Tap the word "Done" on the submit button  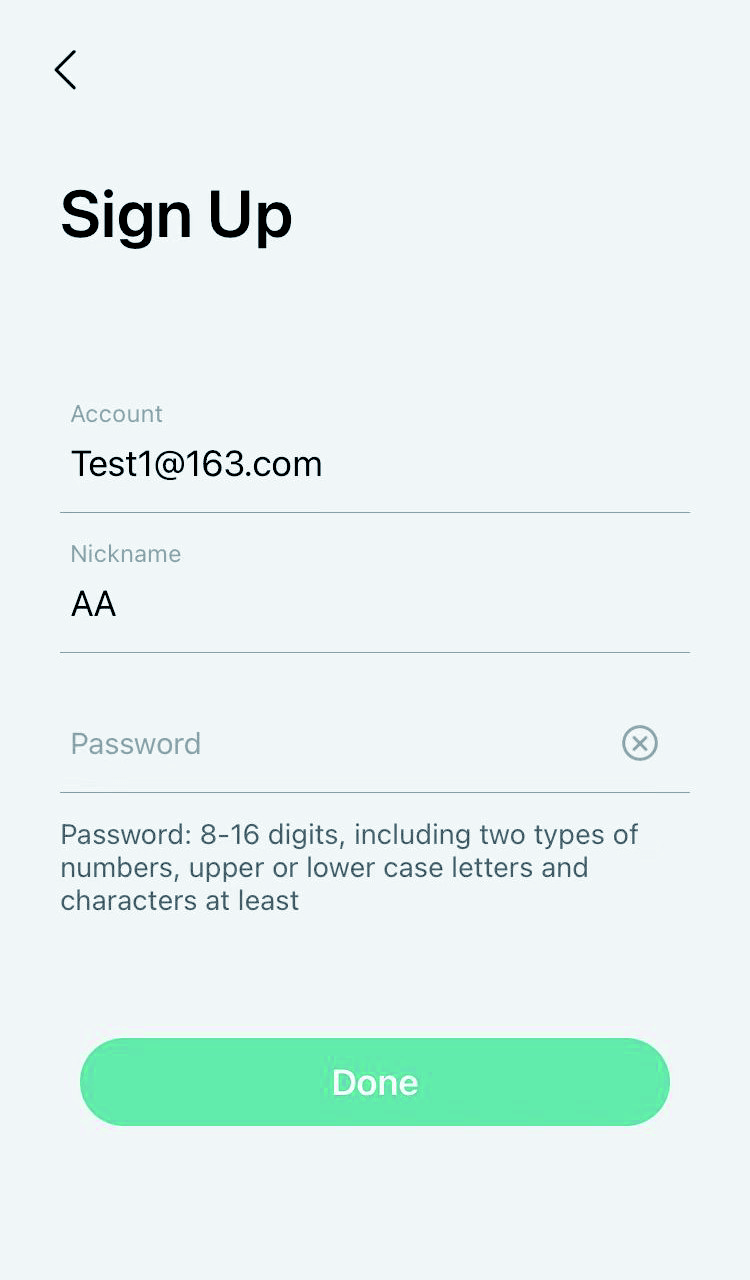[x=375, y=1082]
